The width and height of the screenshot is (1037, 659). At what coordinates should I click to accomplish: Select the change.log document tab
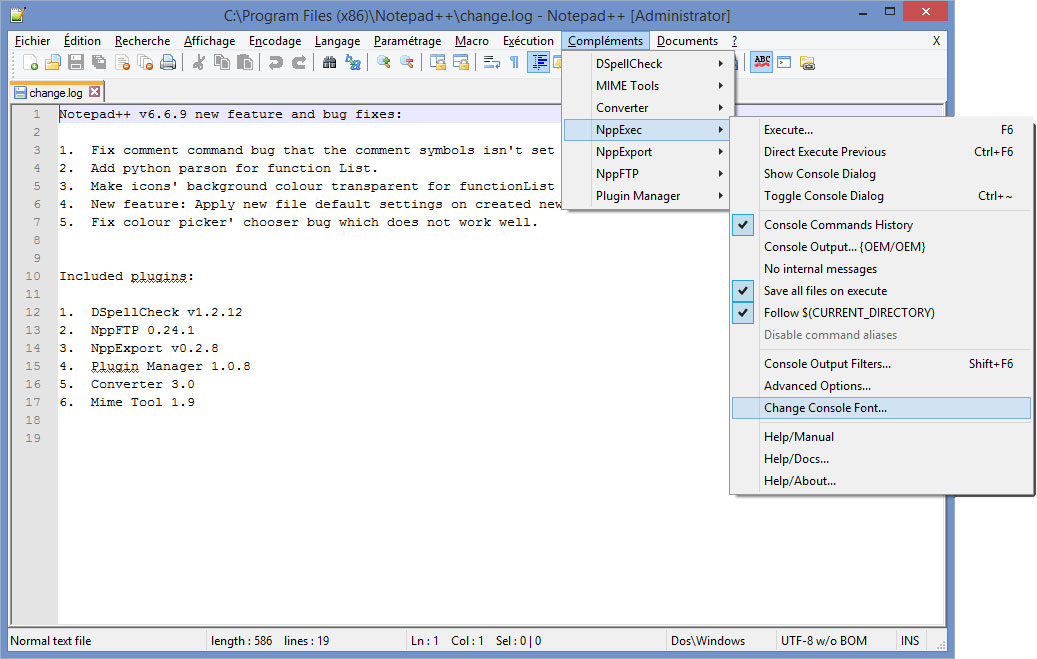click(57, 93)
